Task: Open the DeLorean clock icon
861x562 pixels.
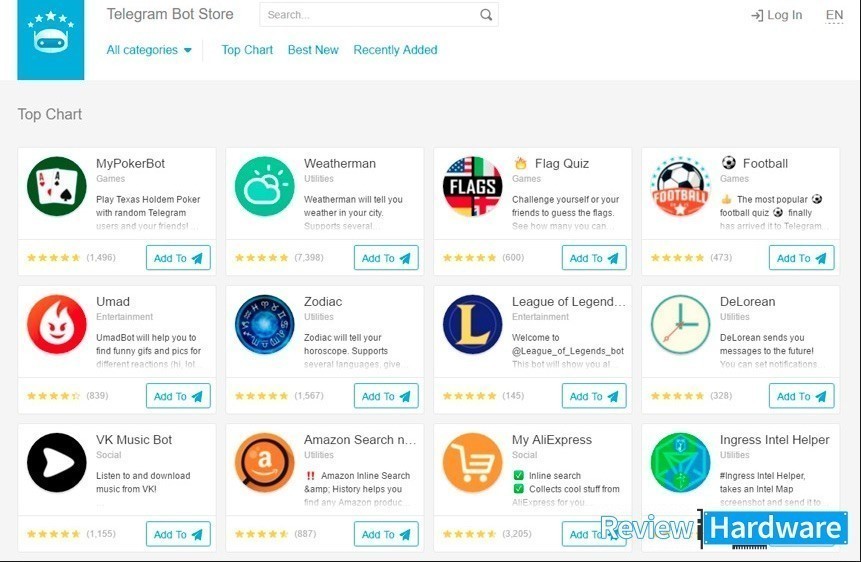Action: (680, 324)
